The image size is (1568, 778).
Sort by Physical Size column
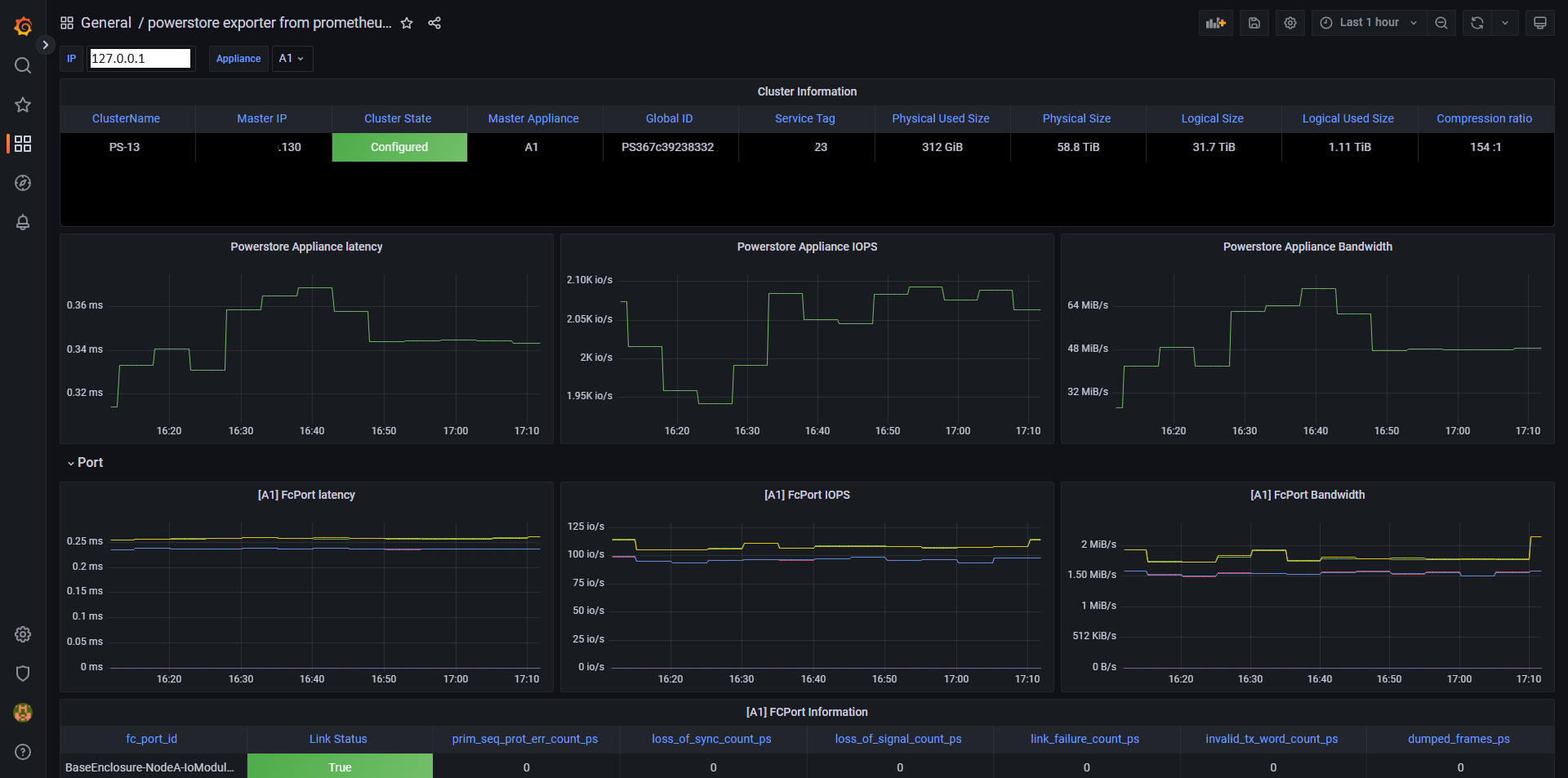1076,118
